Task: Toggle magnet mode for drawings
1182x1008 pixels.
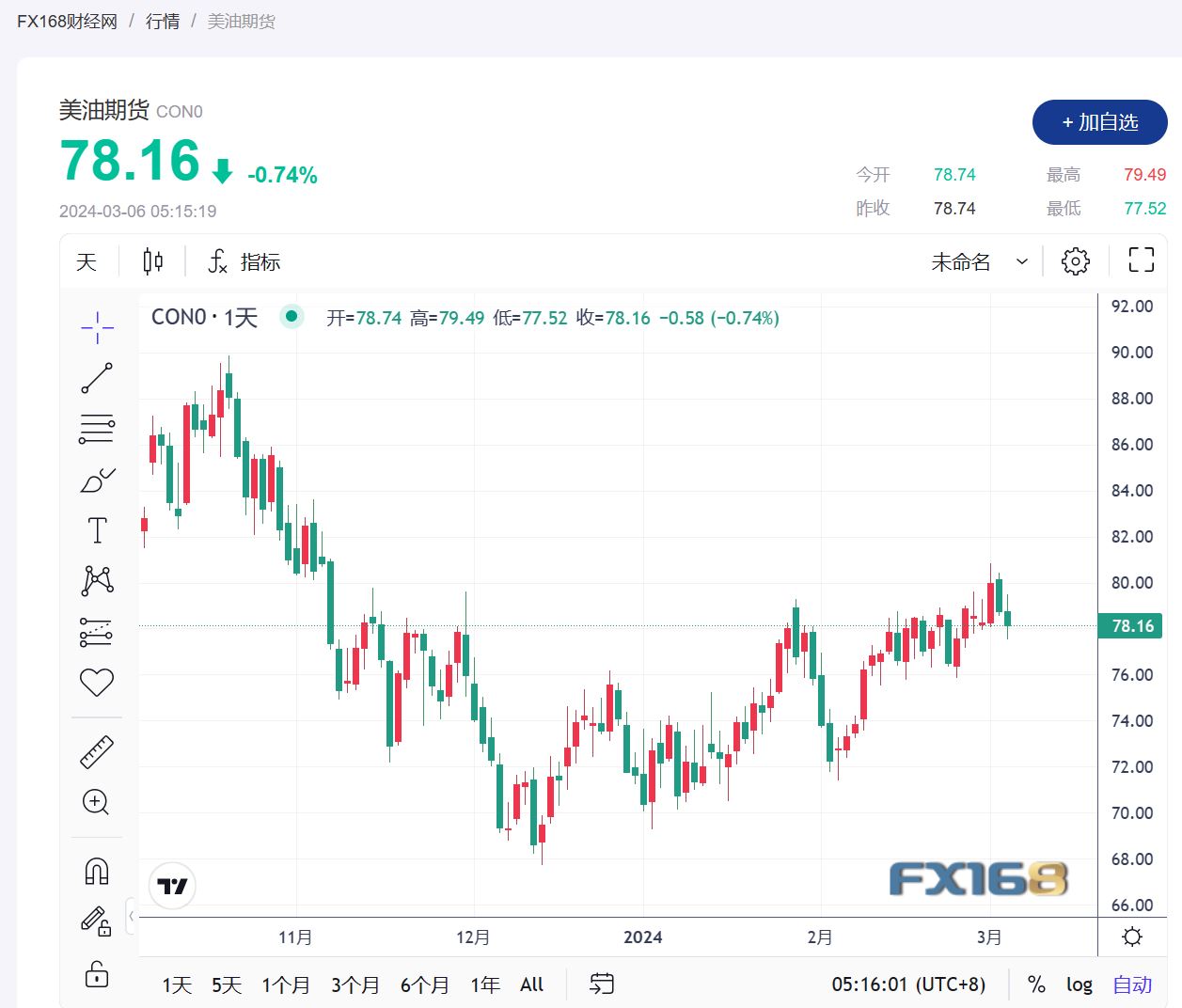Action: tap(97, 872)
